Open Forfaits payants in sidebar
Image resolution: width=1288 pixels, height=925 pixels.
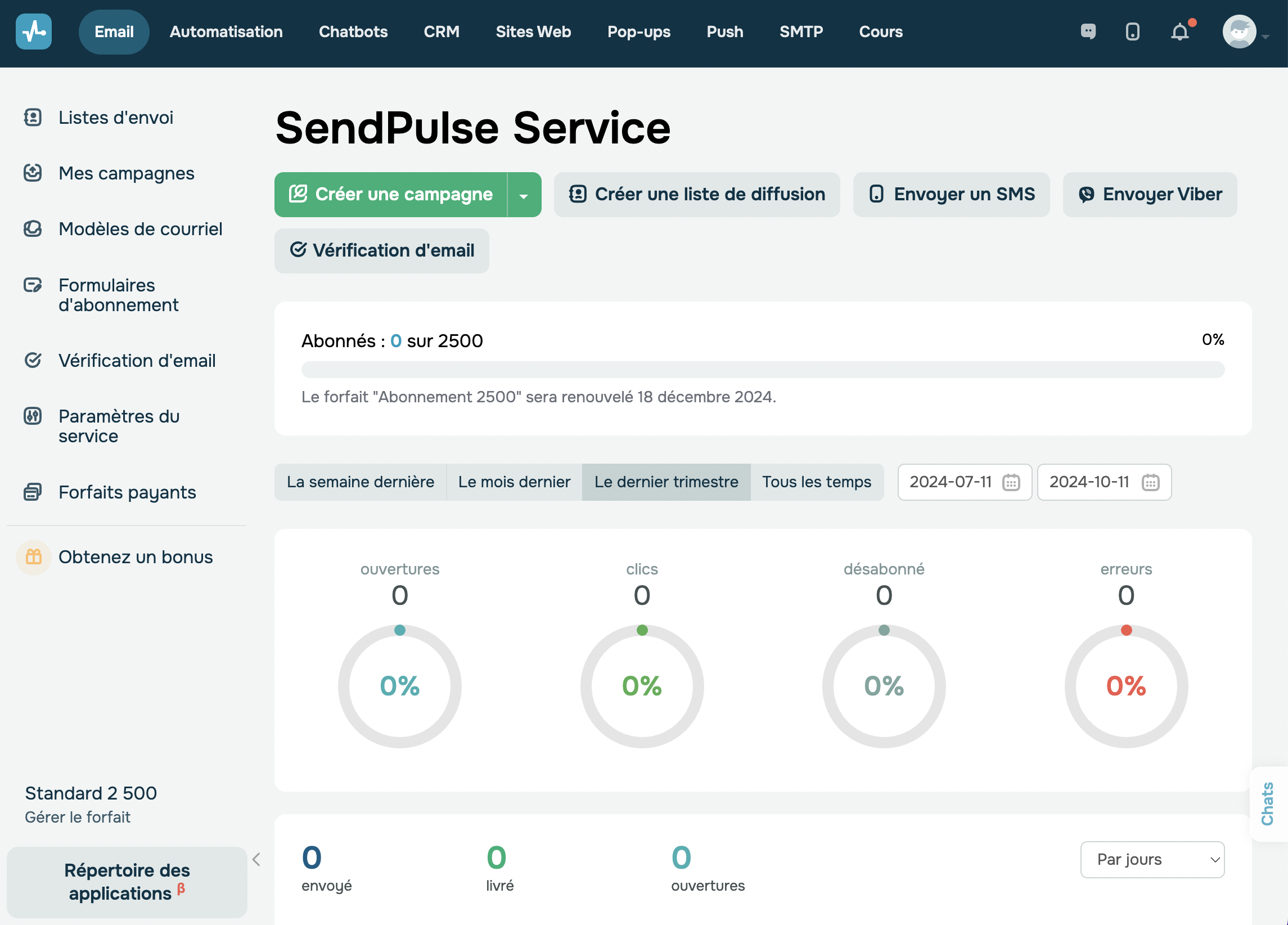tap(127, 492)
